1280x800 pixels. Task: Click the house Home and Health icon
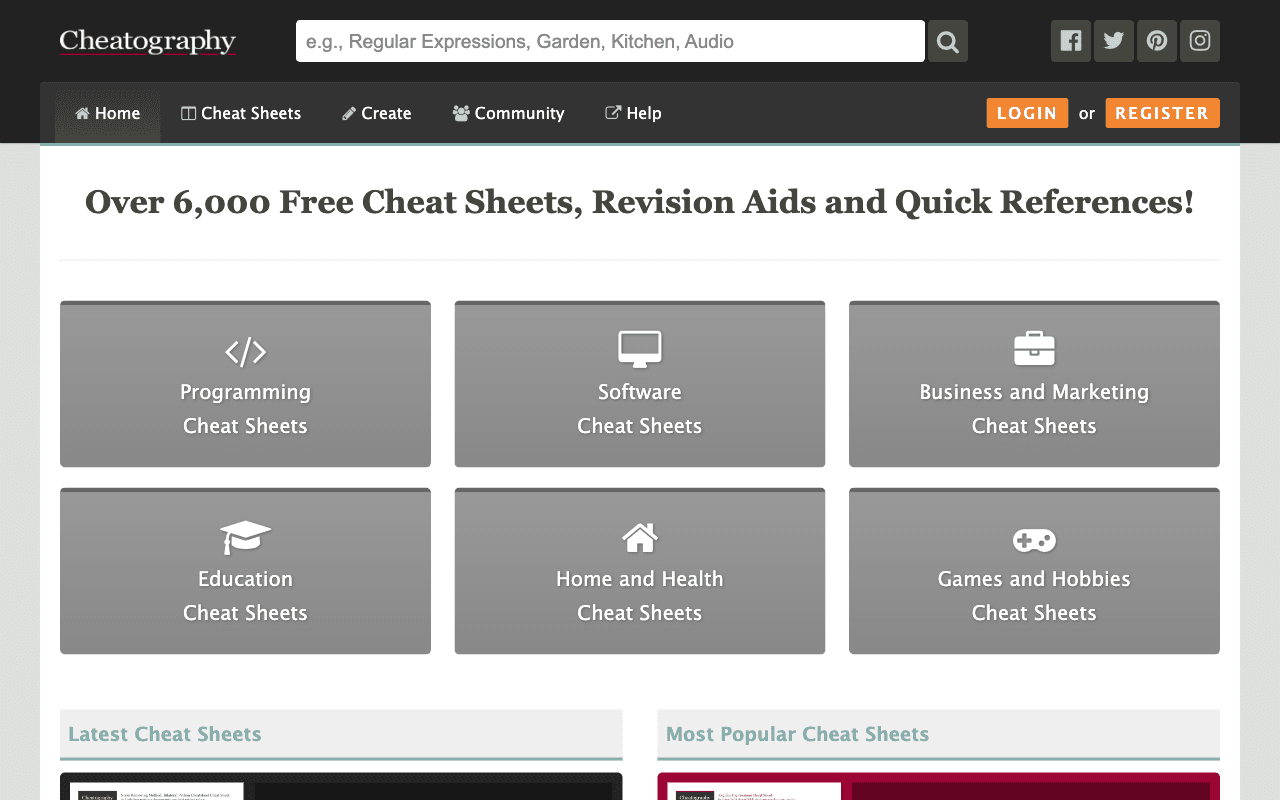click(640, 538)
